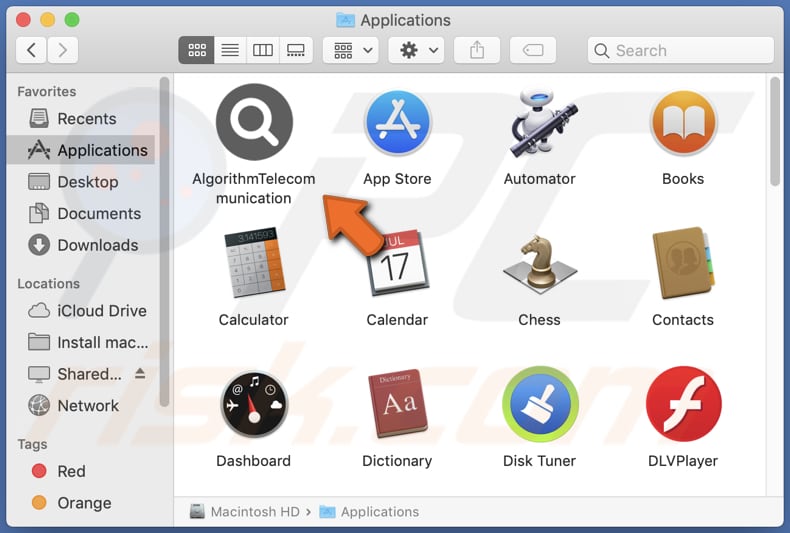Image resolution: width=790 pixels, height=533 pixels.
Task: Click the Share toolbar button
Action: click(477, 50)
